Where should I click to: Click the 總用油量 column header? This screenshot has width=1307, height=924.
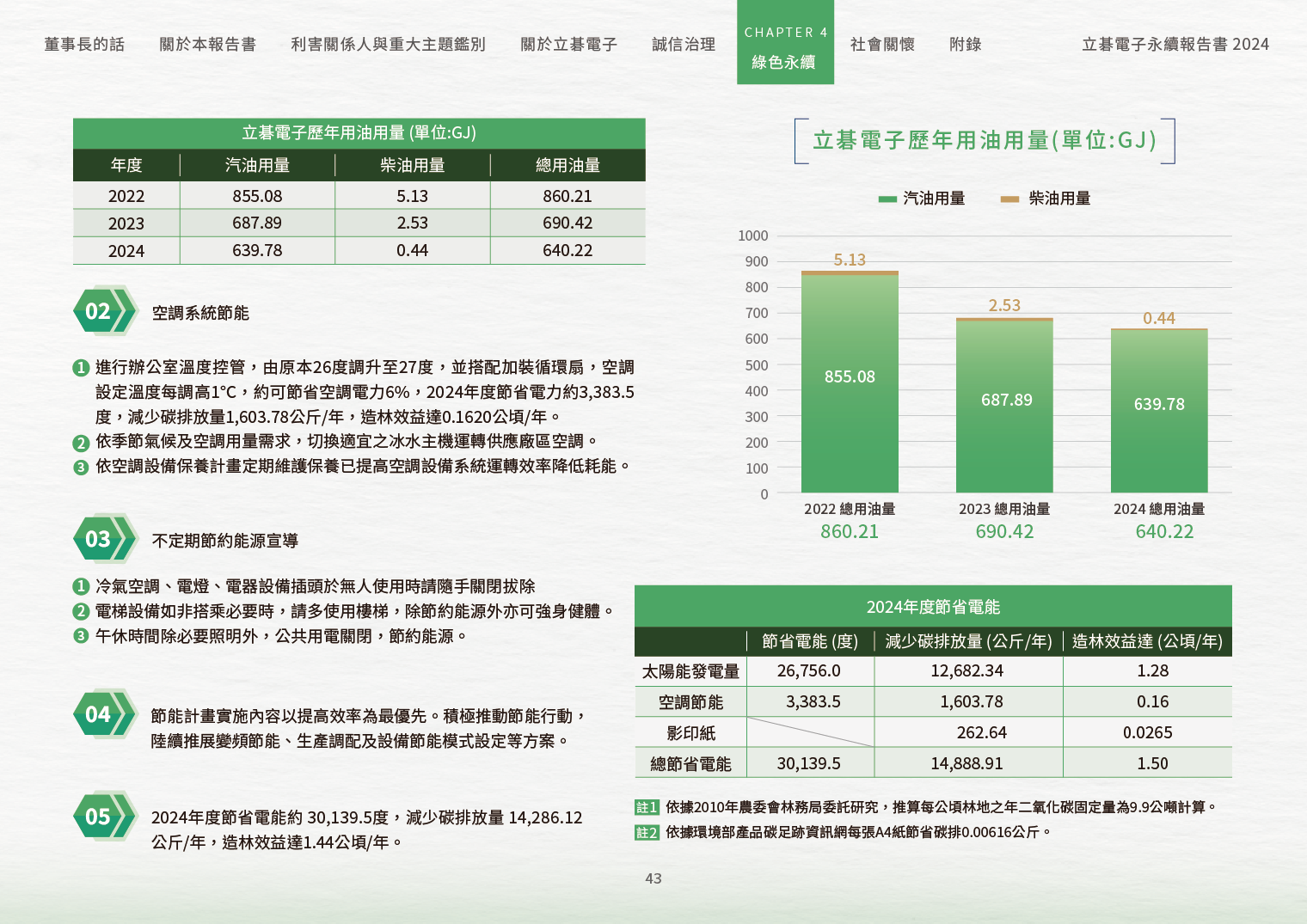point(568,165)
